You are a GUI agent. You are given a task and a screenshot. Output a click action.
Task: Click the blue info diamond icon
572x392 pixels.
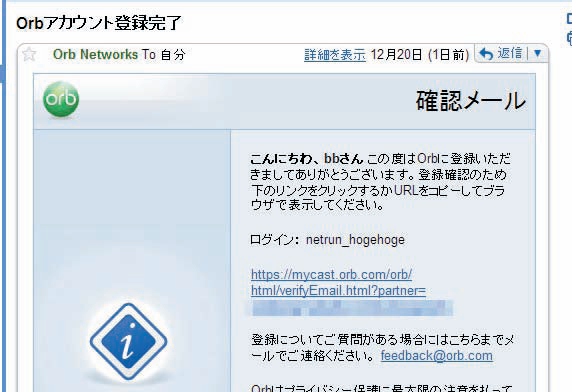click(x=128, y=342)
